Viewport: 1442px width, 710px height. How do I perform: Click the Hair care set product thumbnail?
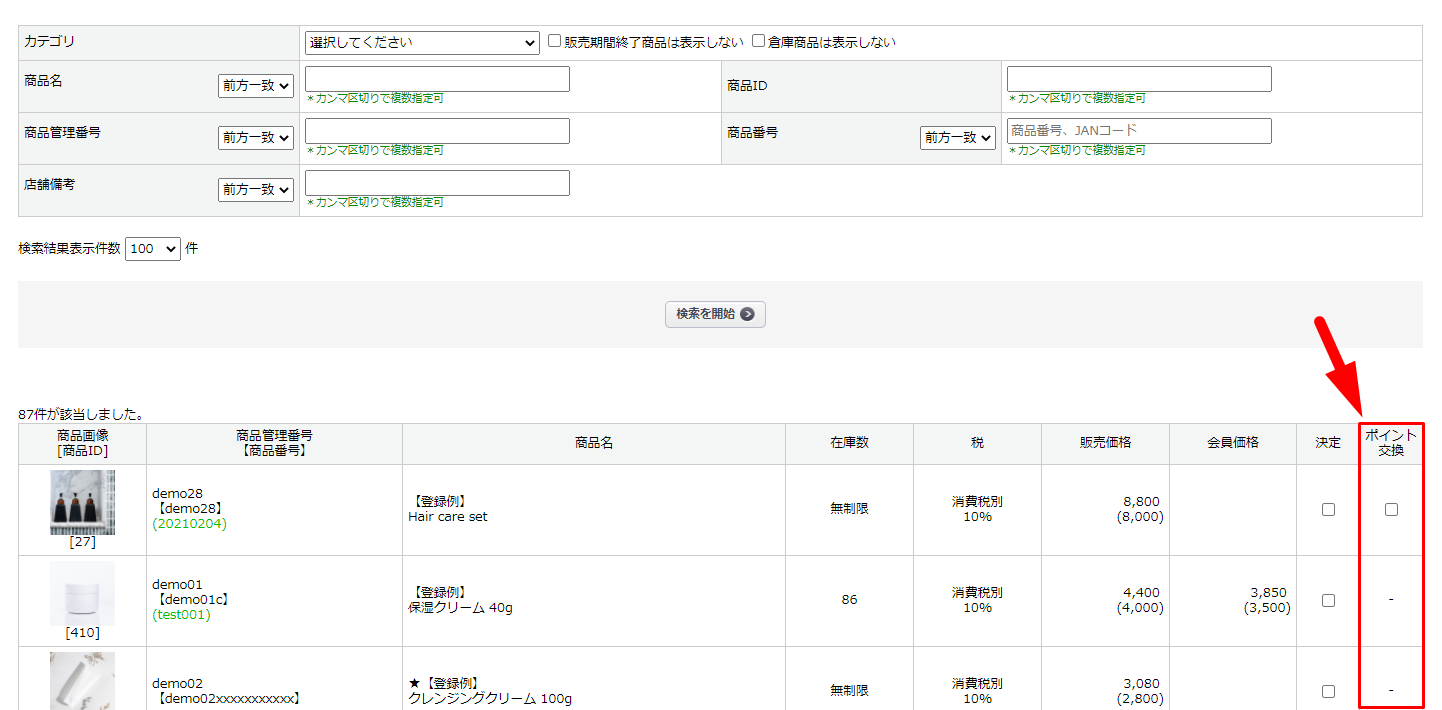[x=82, y=502]
